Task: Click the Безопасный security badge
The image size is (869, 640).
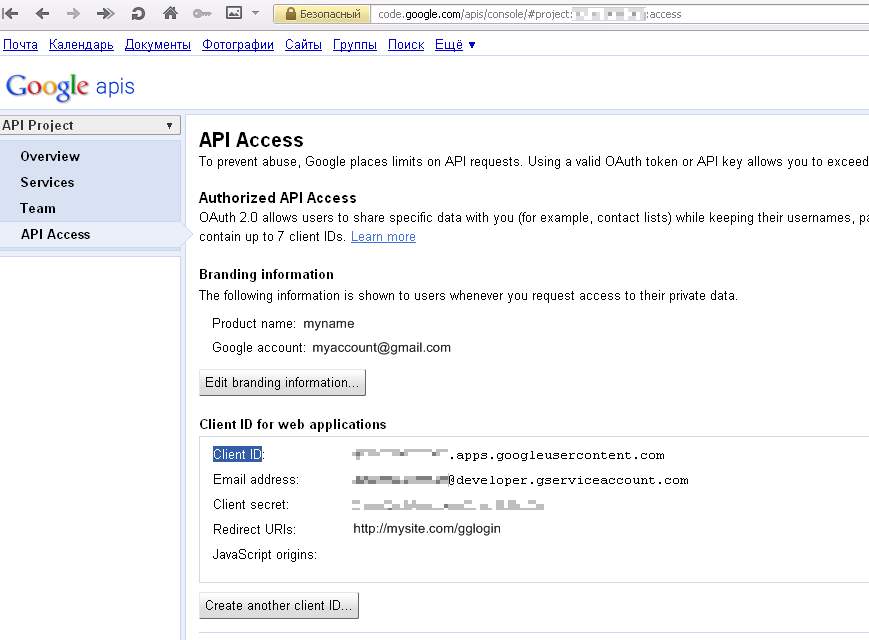Action: coord(323,14)
